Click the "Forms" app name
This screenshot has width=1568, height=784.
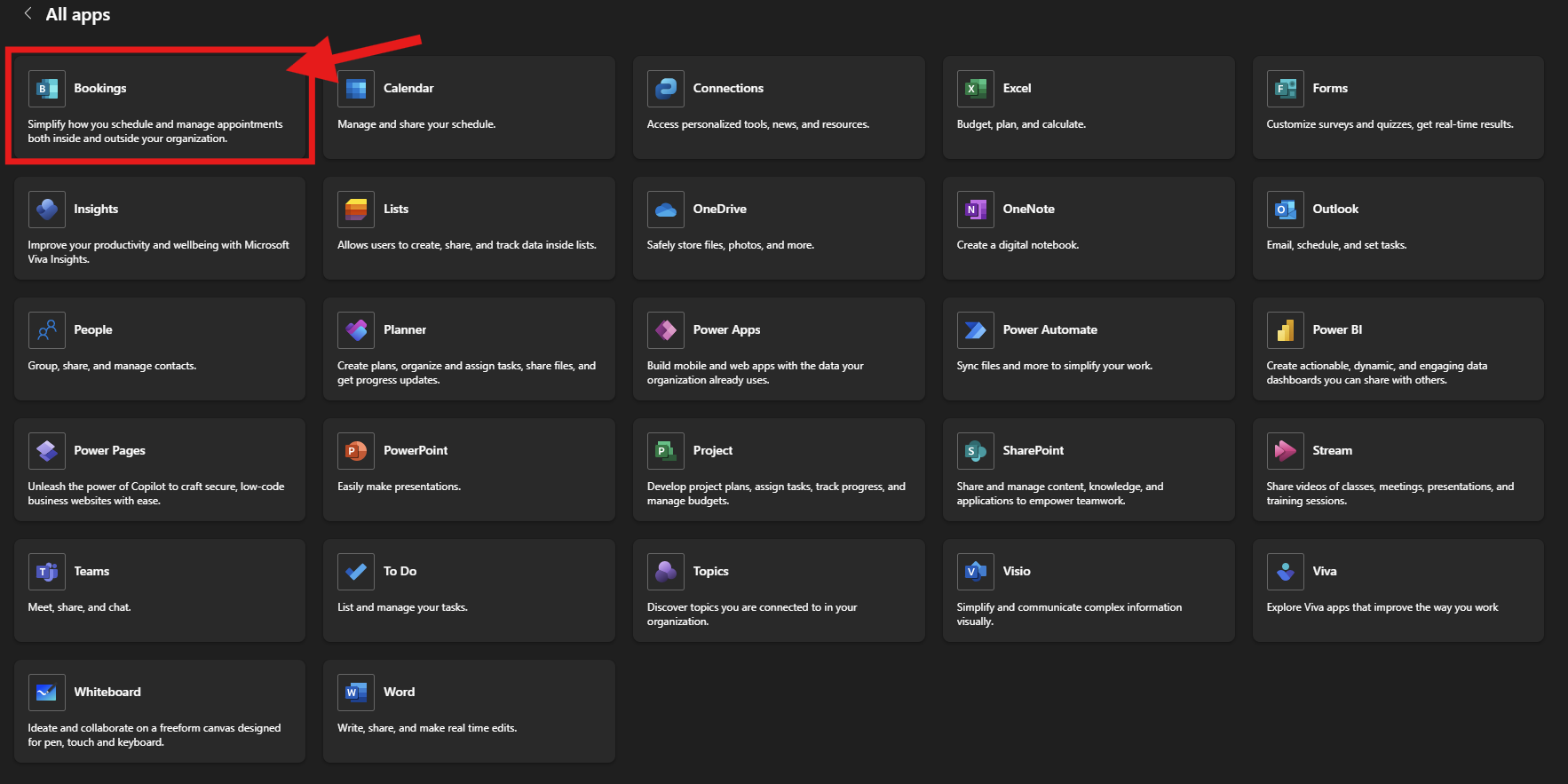pos(1330,88)
